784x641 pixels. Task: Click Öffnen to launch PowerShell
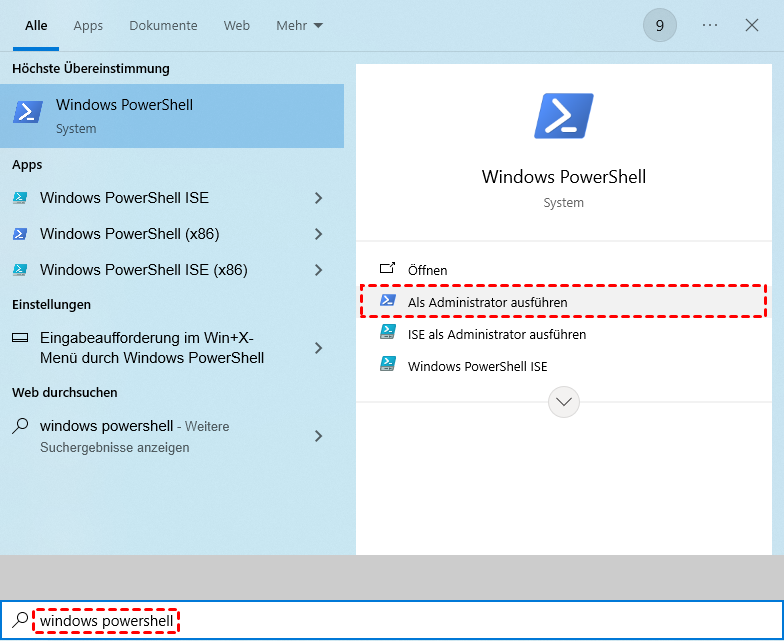tap(427, 270)
